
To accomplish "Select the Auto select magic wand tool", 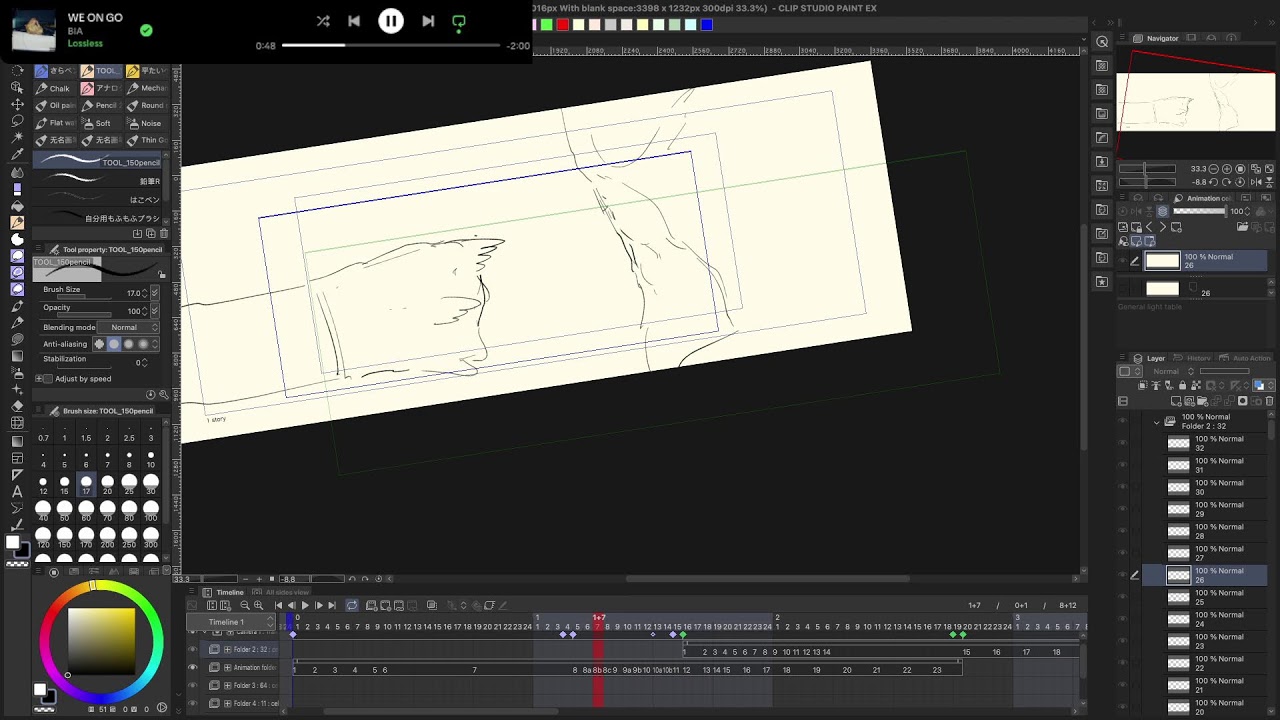I will coord(17,138).
